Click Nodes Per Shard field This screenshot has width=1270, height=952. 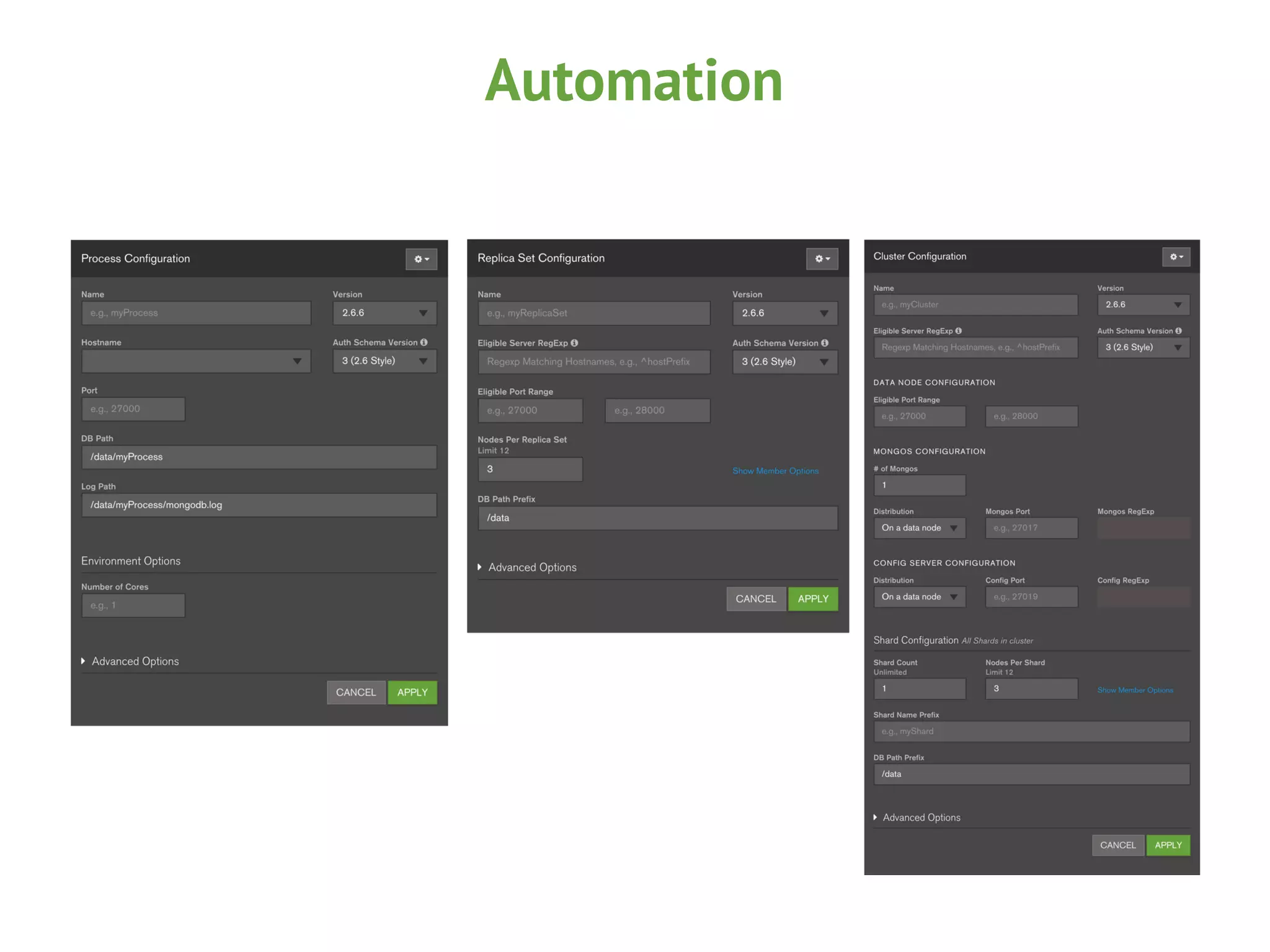(x=1032, y=689)
